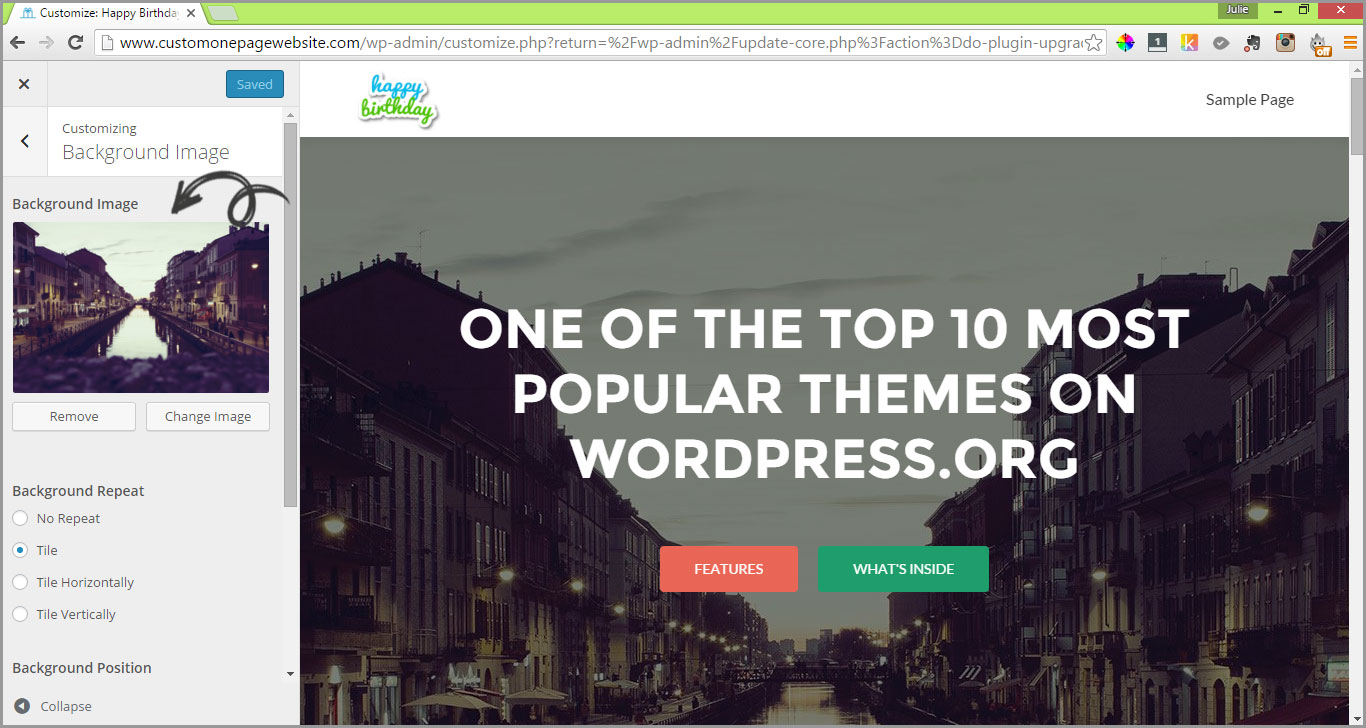Select the No Repeat radio option
The height and width of the screenshot is (728, 1366).
pyautogui.click(x=20, y=518)
